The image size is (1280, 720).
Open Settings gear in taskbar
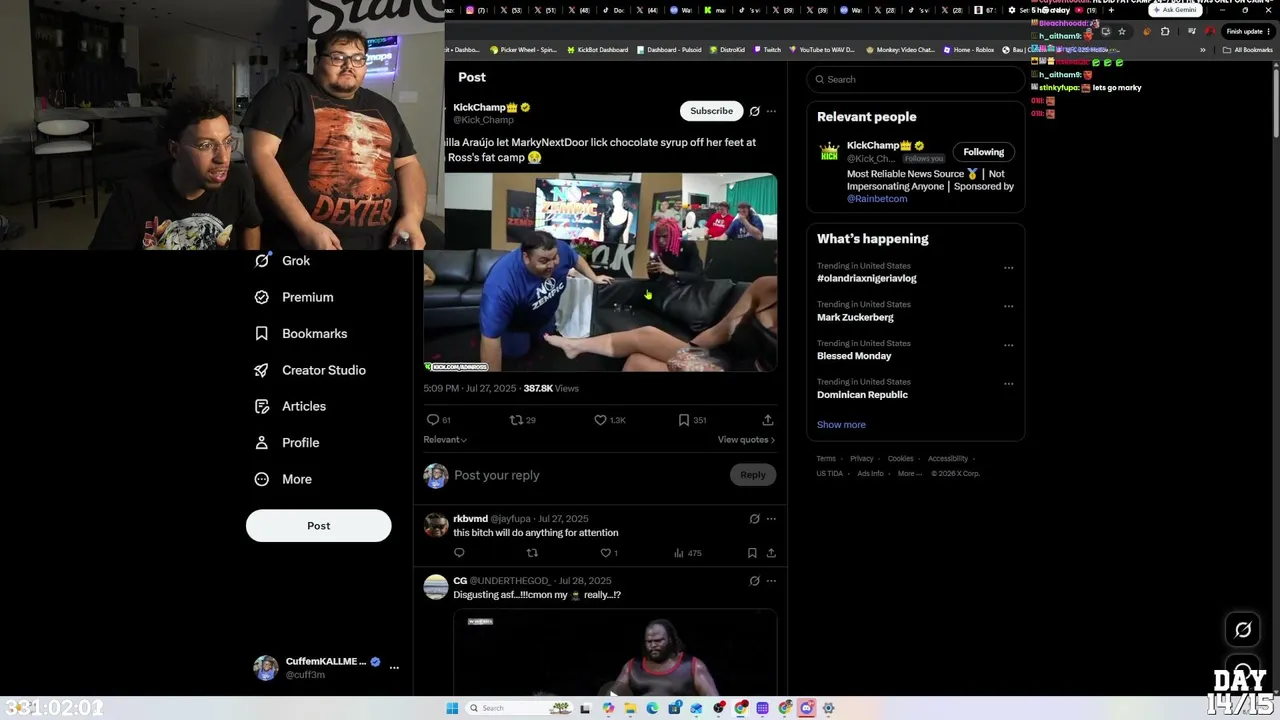point(828,708)
